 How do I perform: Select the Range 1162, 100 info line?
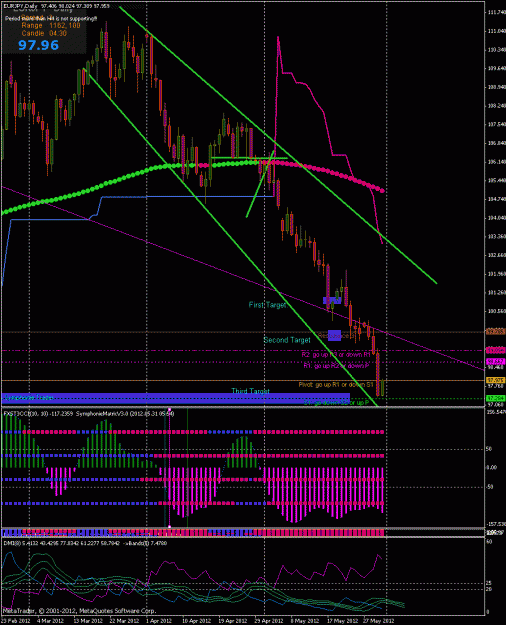click(51, 26)
